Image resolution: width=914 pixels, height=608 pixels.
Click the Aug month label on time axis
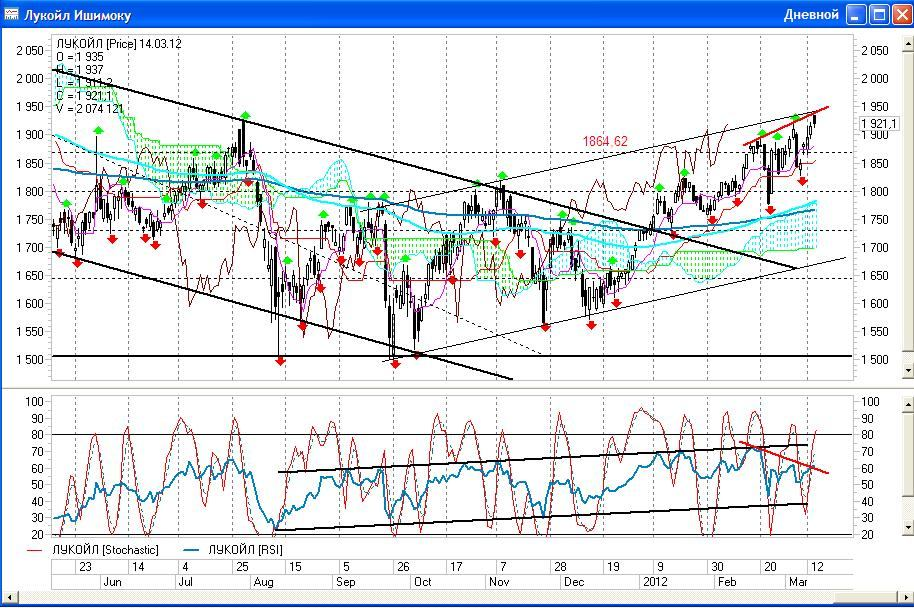tap(263, 582)
